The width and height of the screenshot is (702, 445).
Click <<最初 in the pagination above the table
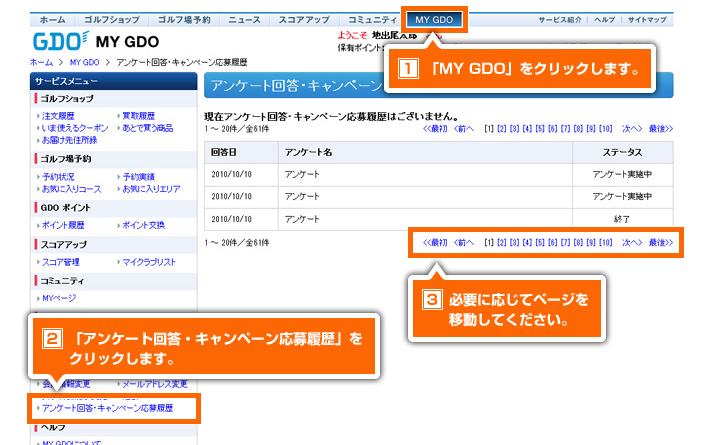pos(435,129)
